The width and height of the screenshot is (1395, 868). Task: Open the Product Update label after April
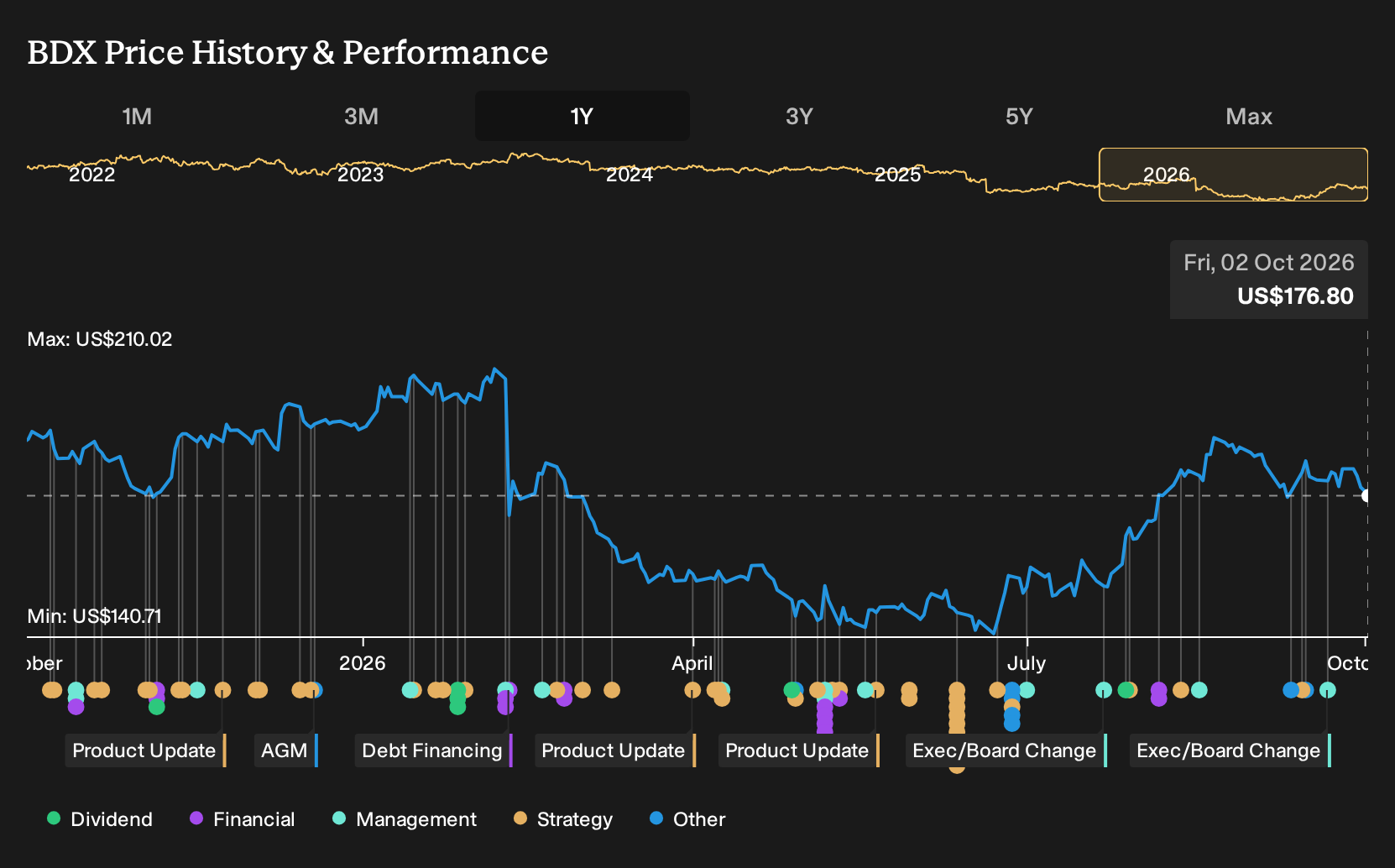point(799,750)
